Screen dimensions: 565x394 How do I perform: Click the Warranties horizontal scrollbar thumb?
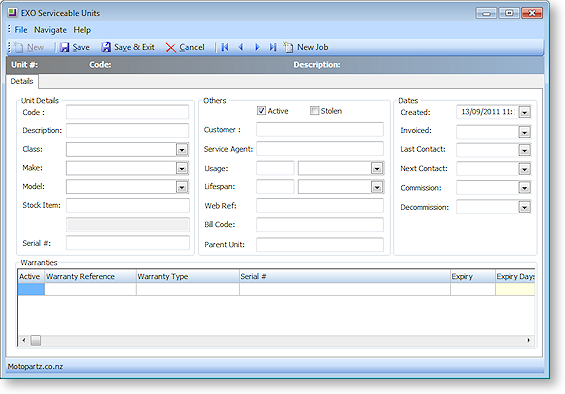[x=36, y=340]
